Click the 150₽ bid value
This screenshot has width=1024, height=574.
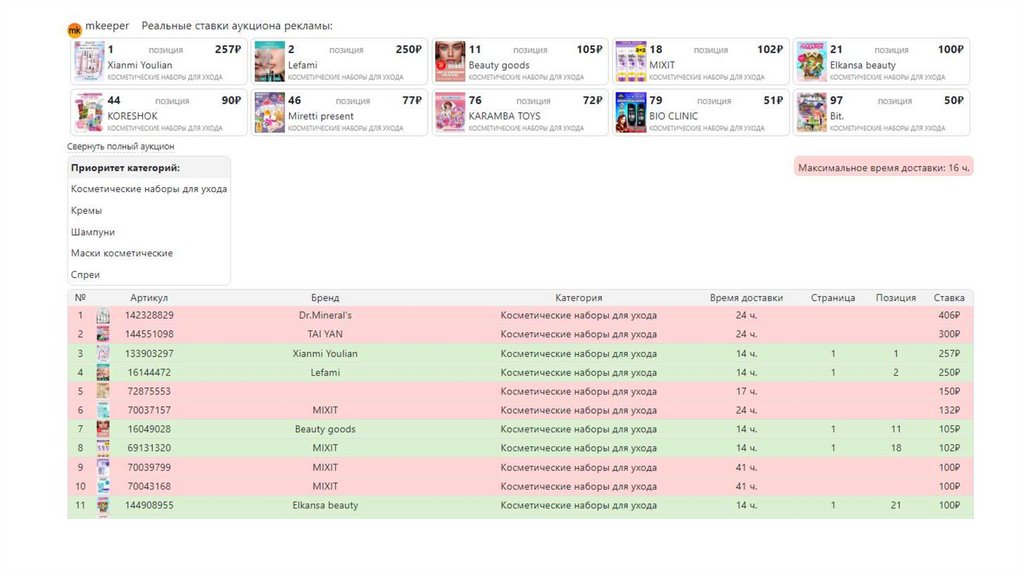click(x=949, y=392)
